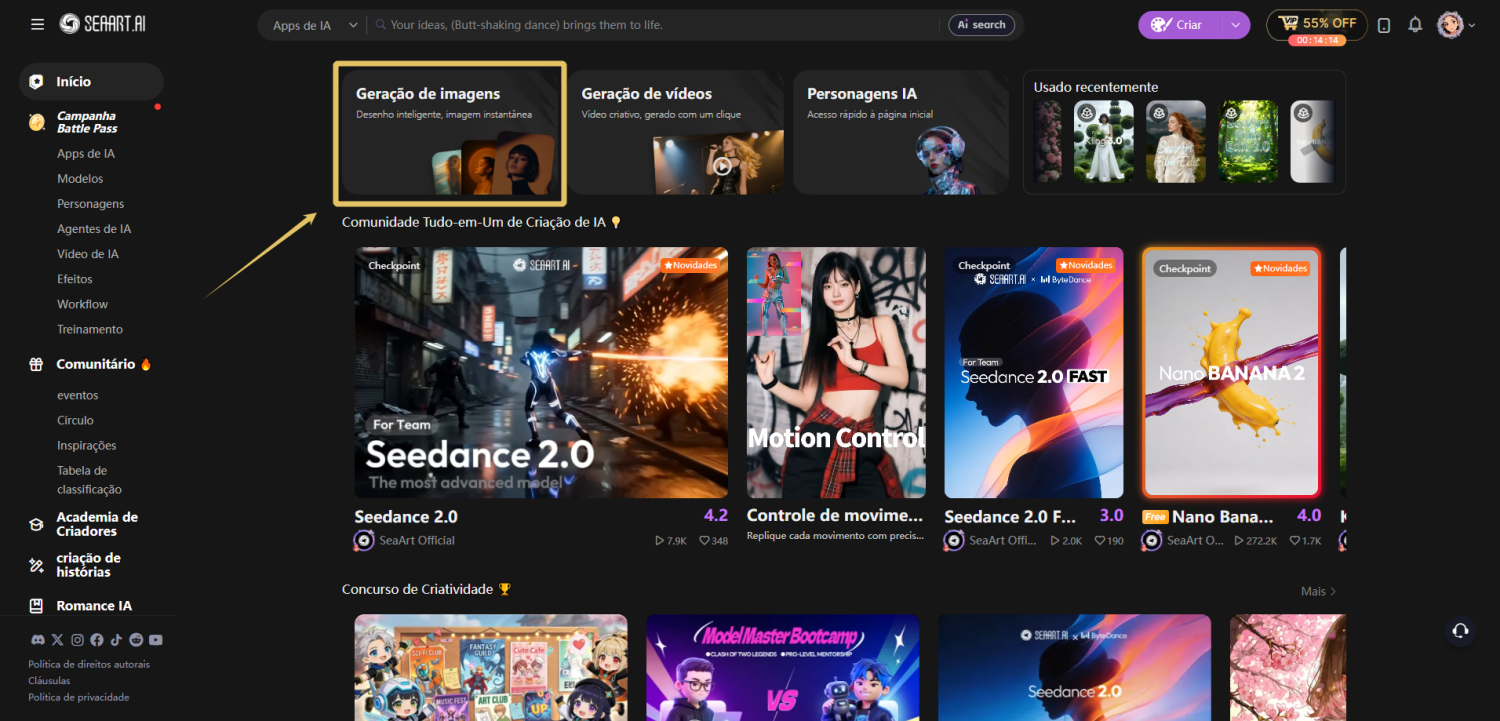The image size is (1500, 721).
Task: Open the Motion Control thumbnail
Action: [x=836, y=373]
